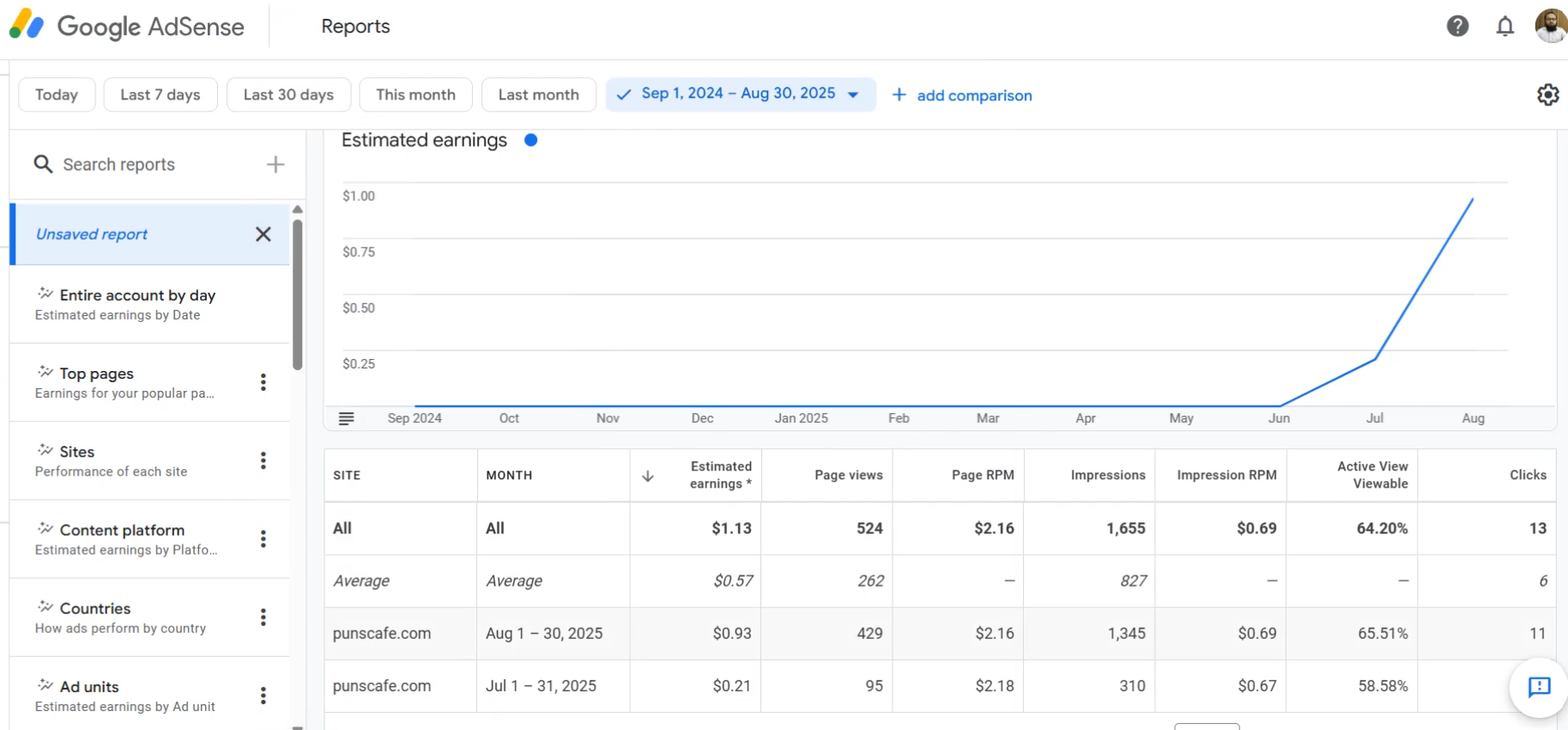The width and height of the screenshot is (1568, 730).
Task: Click the plus icon beside add comparison
Action: [899, 94]
